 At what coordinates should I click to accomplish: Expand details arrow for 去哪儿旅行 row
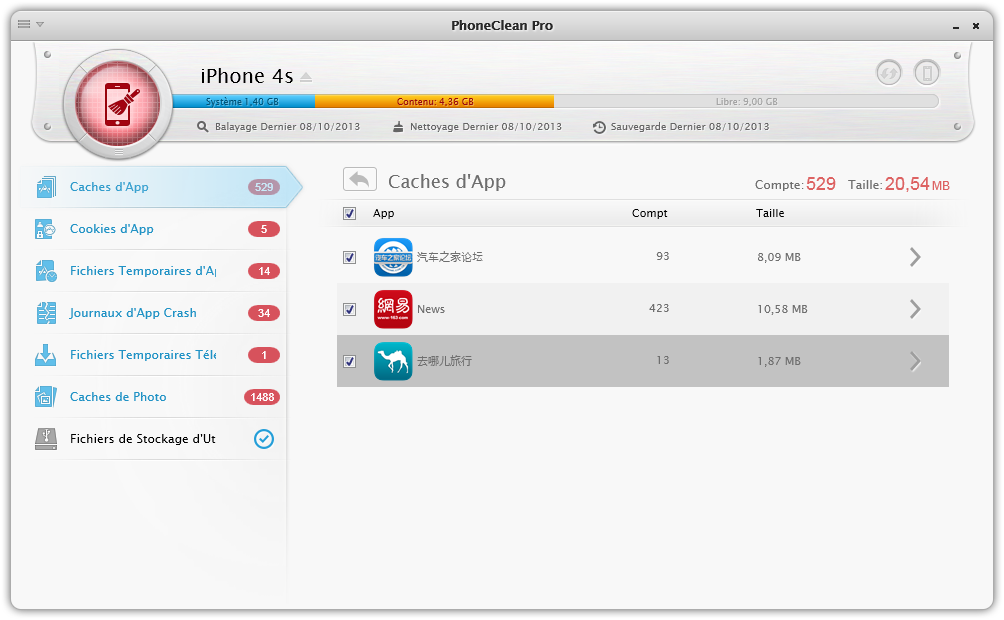pos(915,361)
